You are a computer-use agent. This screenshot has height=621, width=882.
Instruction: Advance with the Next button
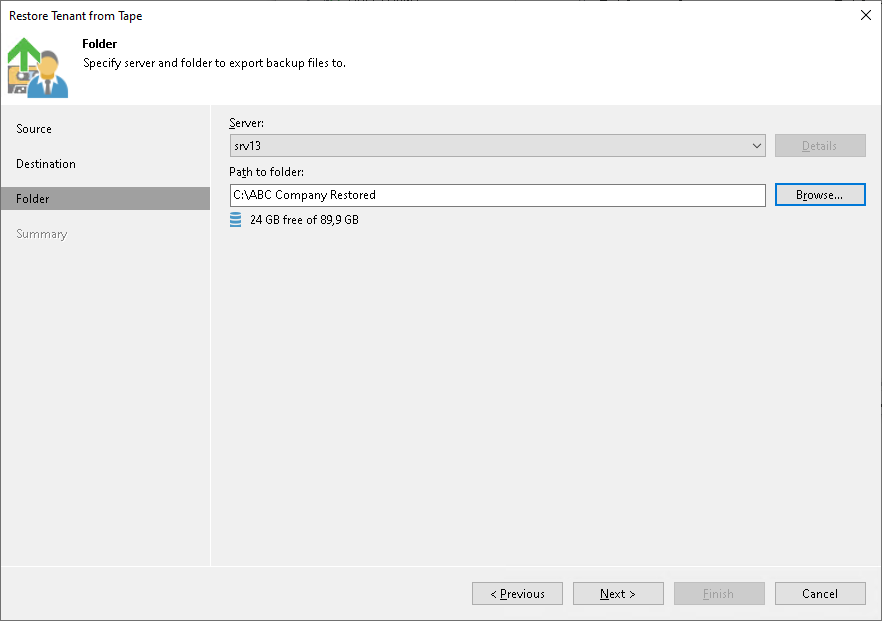[618, 593]
